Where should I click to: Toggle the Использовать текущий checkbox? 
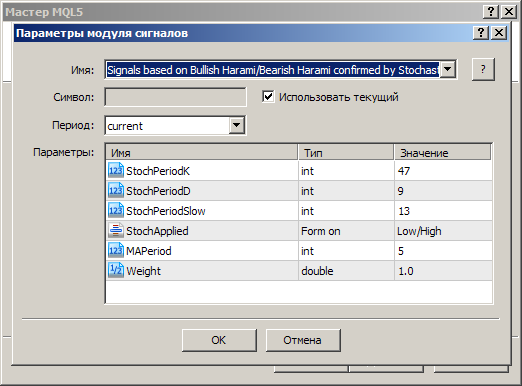pos(268,97)
